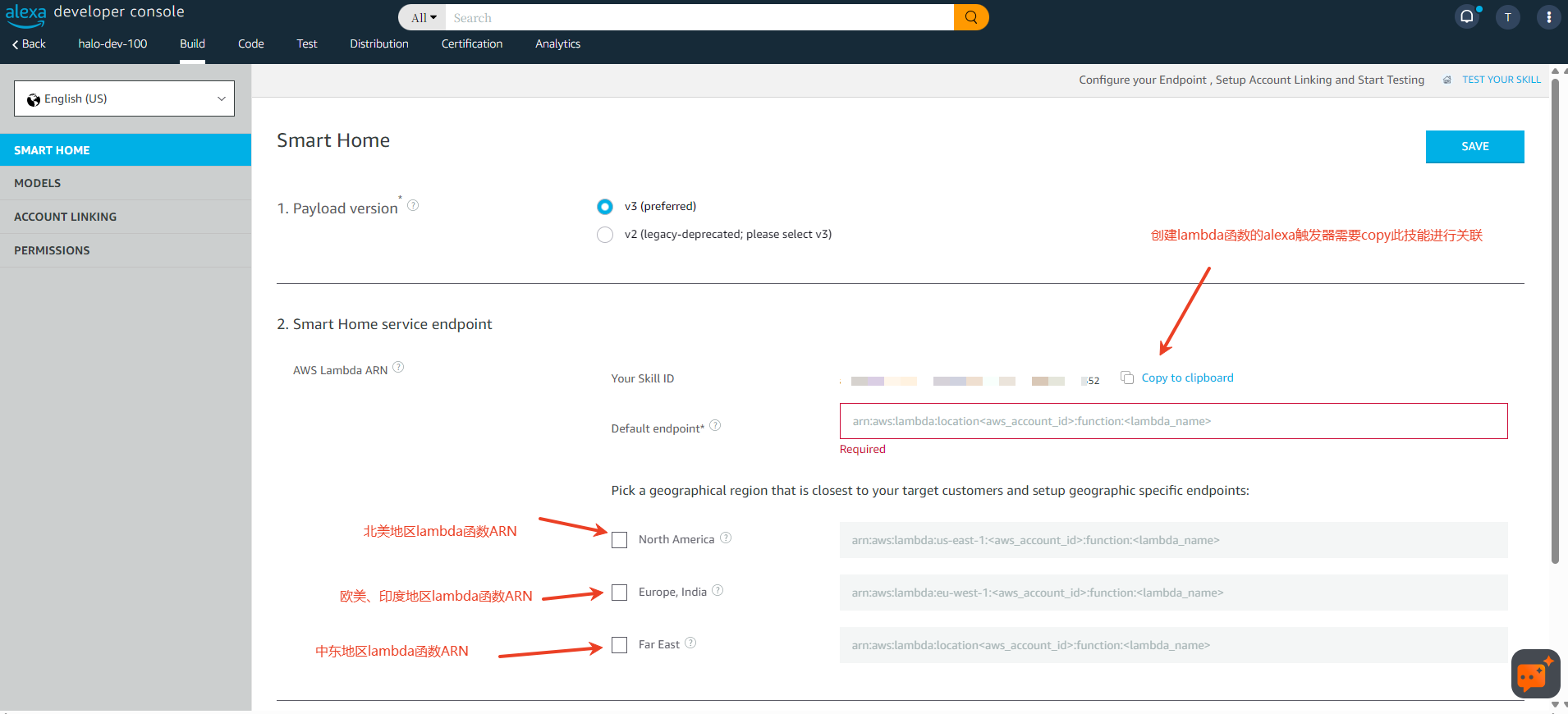
Task: Click the help icon beside AWS Lambda ARN
Action: (398, 367)
